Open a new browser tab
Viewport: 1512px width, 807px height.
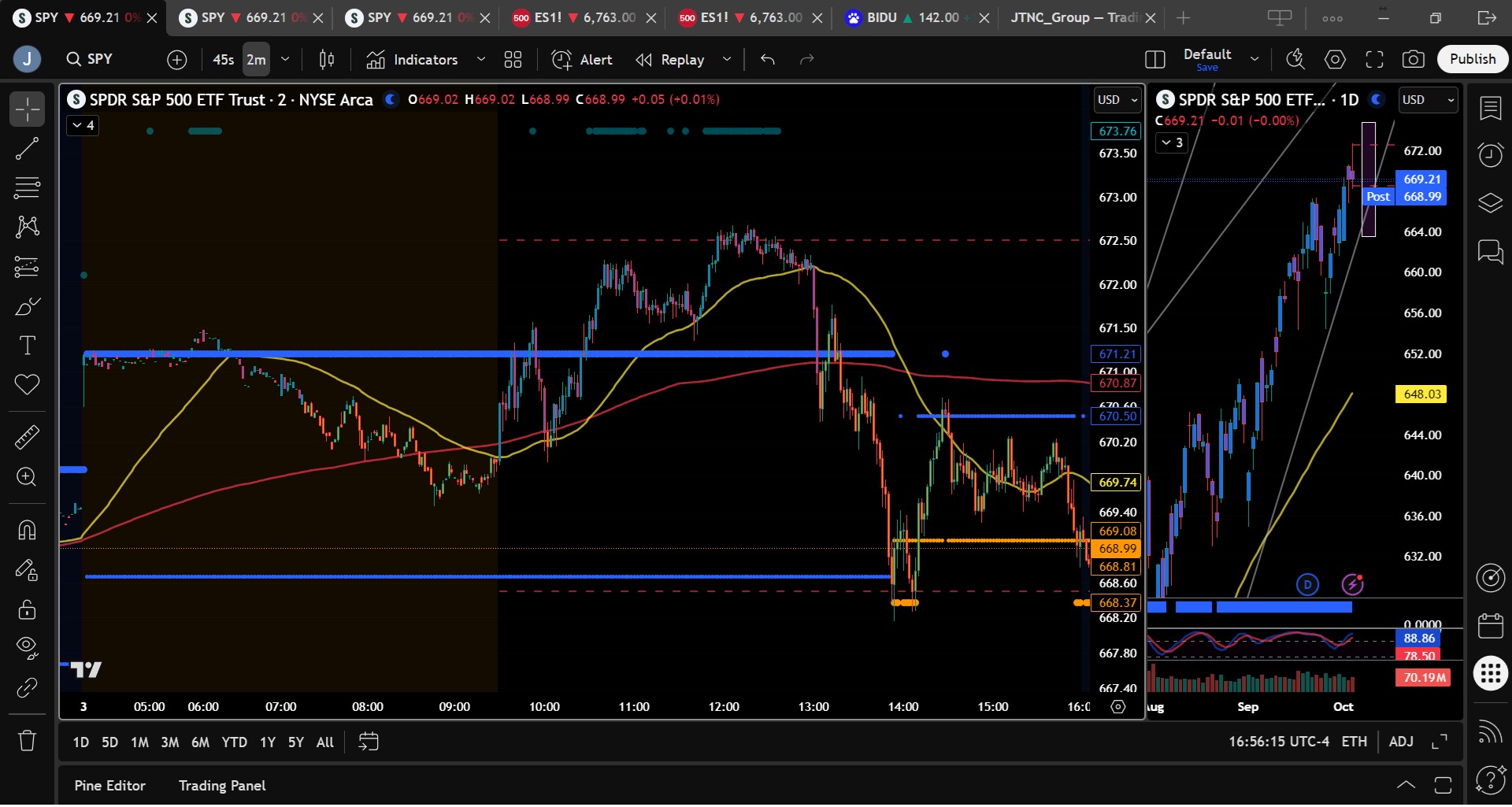pyautogui.click(x=1184, y=17)
